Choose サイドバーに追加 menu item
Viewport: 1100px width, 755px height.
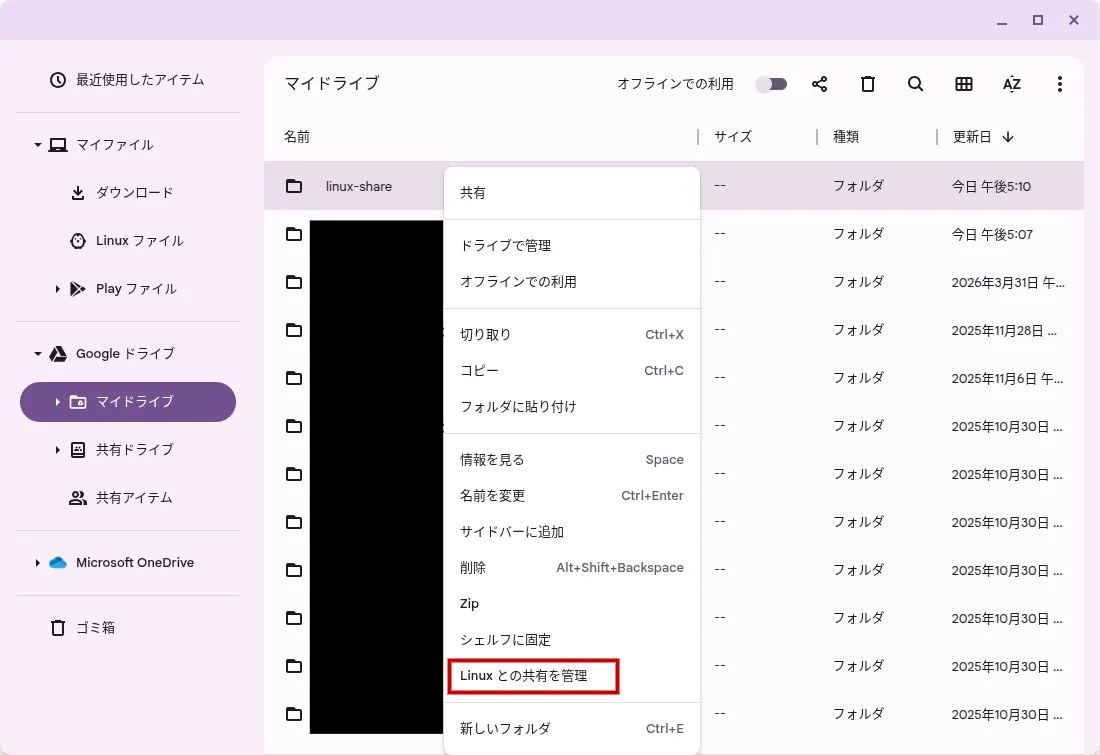(x=572, y=532)
